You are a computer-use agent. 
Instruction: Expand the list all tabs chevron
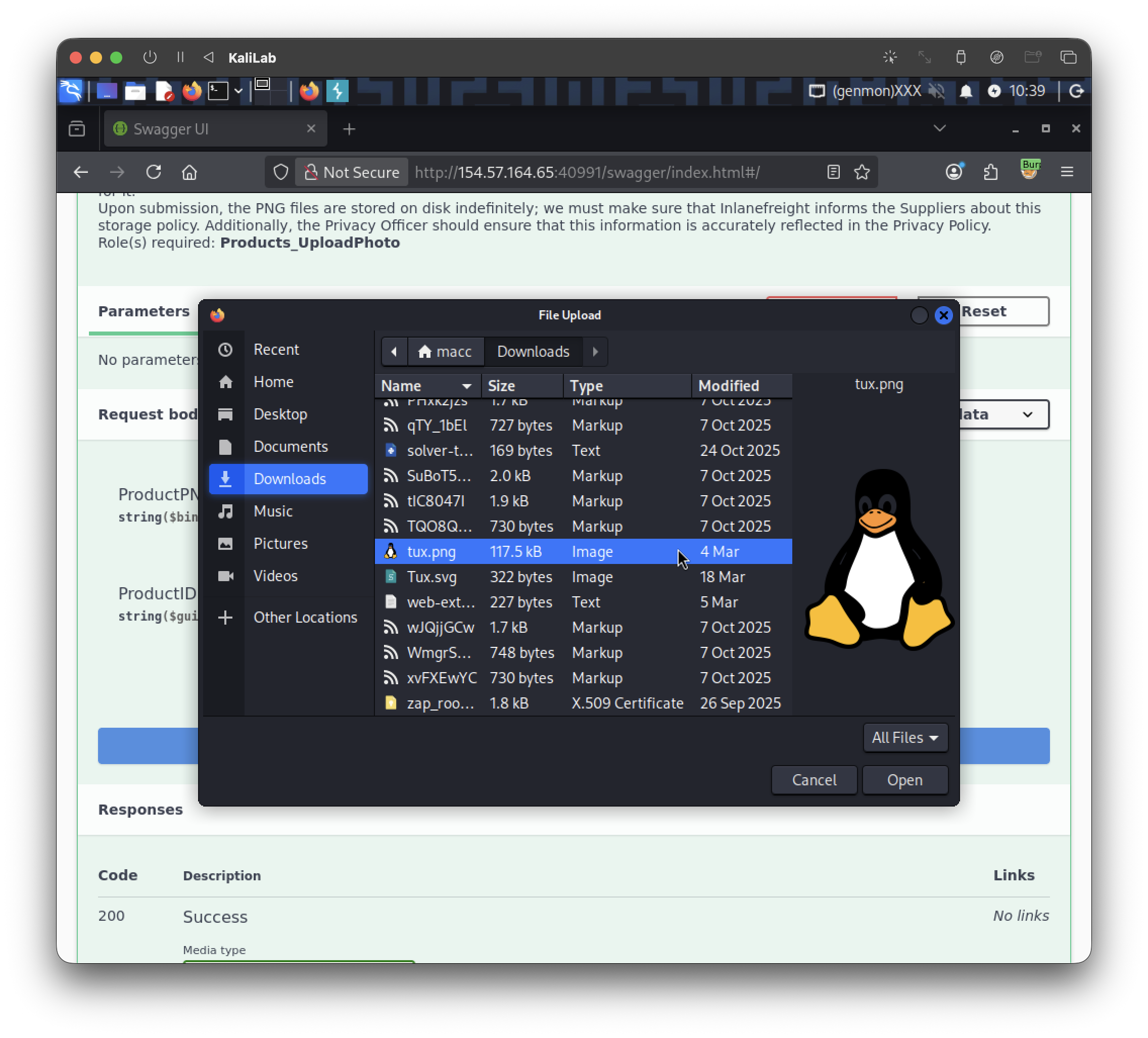(940, 128)
